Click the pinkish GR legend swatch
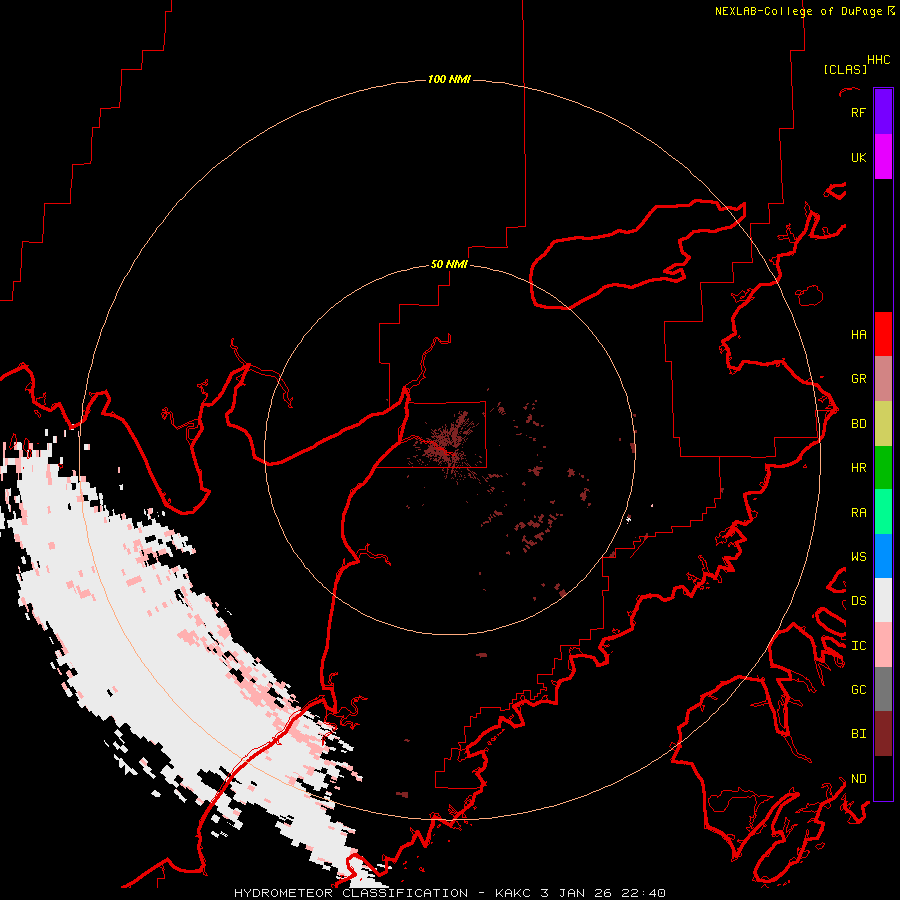 pos(883,379)
